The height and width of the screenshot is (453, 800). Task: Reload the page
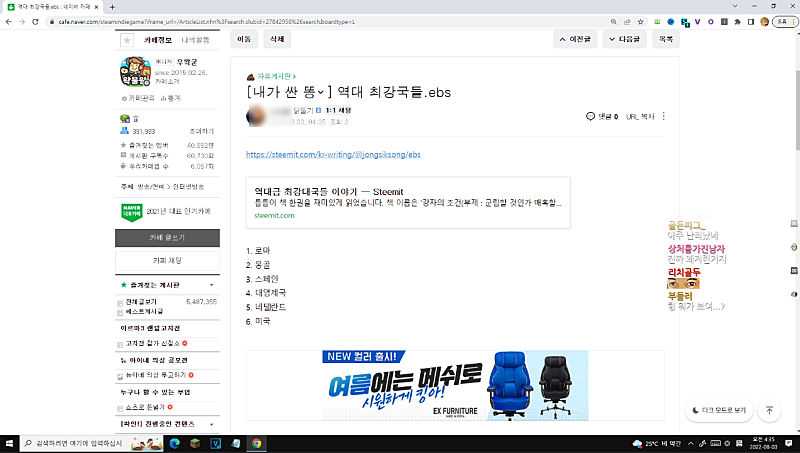pyautogui.click(x=35, y=22)
